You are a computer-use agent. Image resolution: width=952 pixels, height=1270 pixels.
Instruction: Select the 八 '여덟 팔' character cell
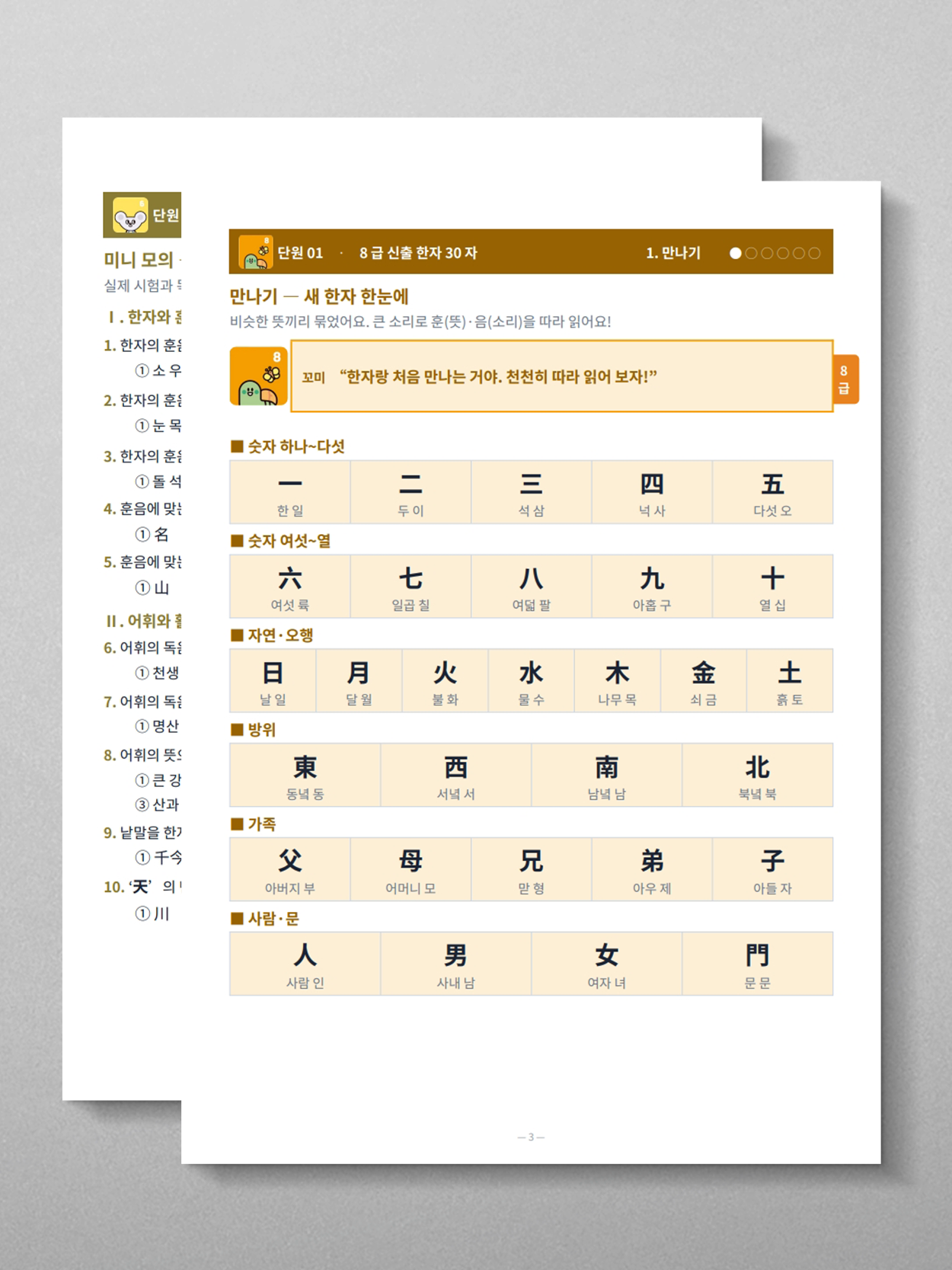click(x=532, y=587)
